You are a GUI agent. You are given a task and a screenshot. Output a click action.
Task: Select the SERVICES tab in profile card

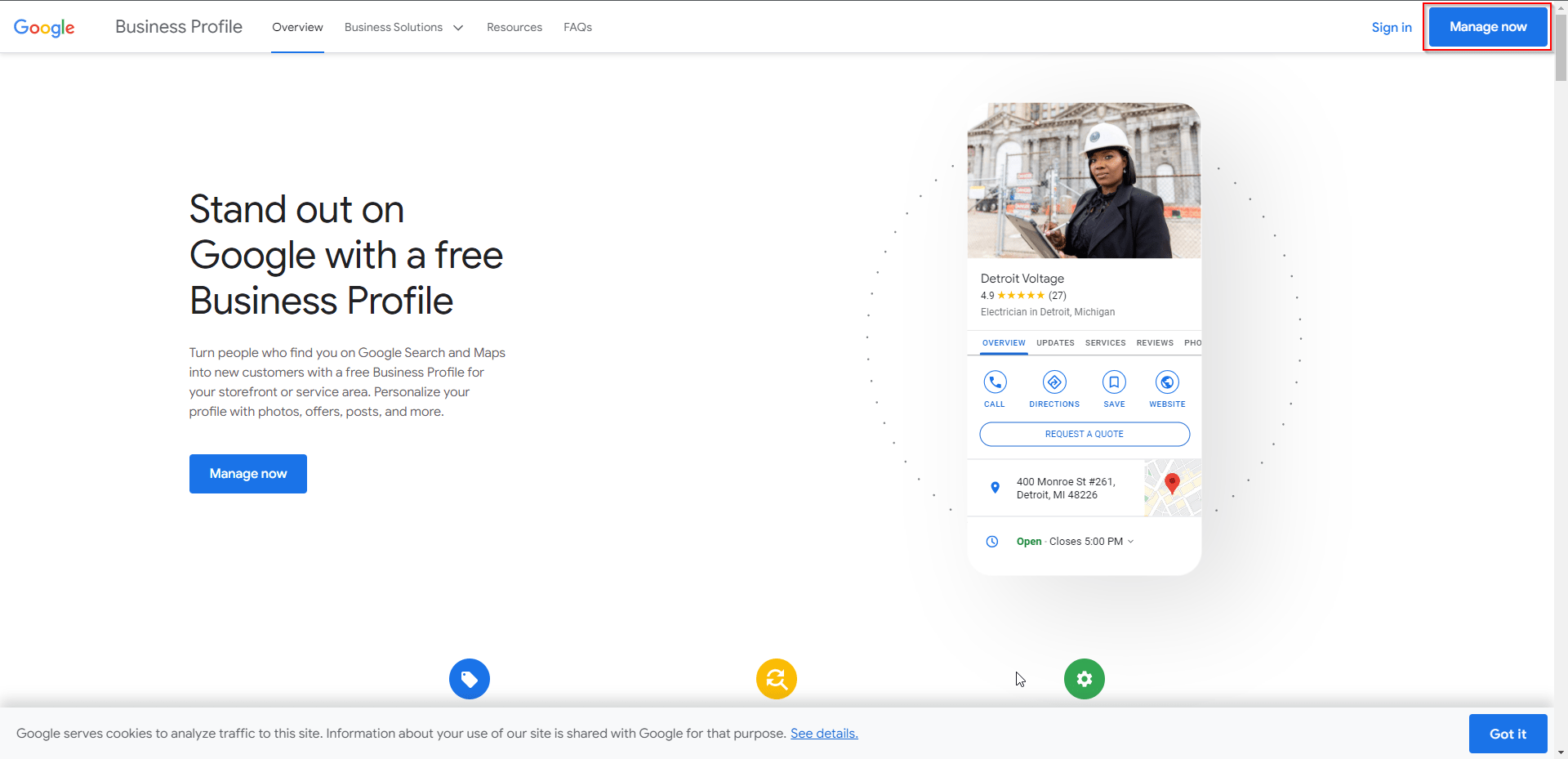1105,343
